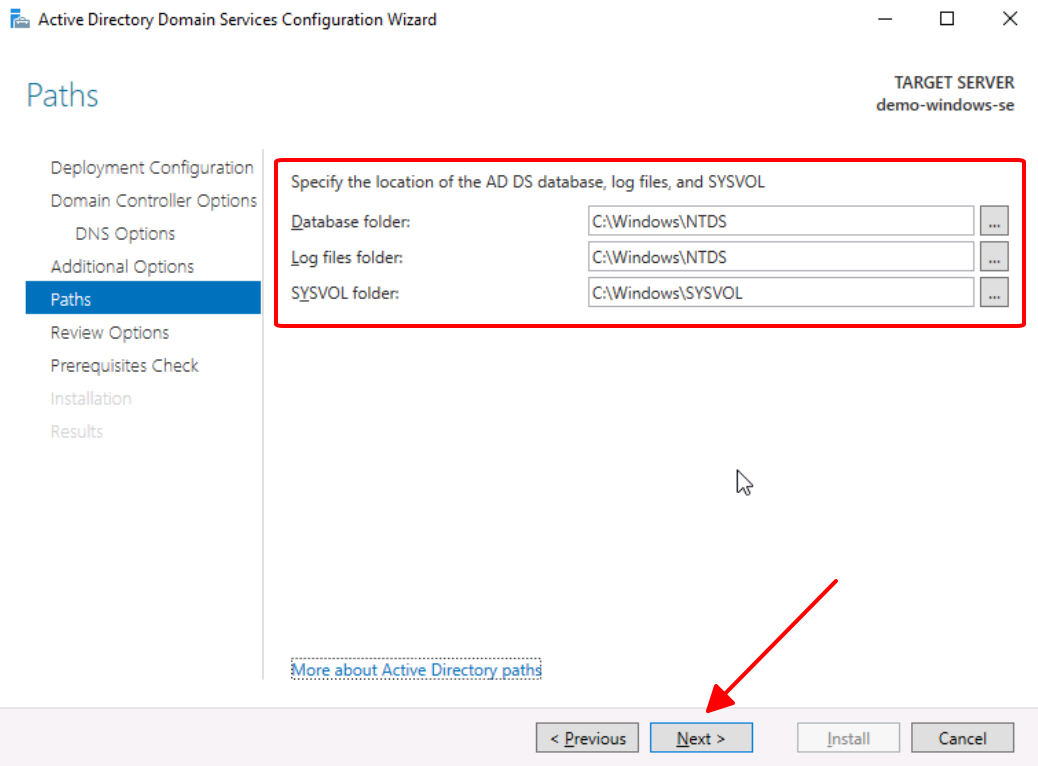Select DNS Options in the sidebar
This screenshot has width=1038, height=766.
[125, 234]
